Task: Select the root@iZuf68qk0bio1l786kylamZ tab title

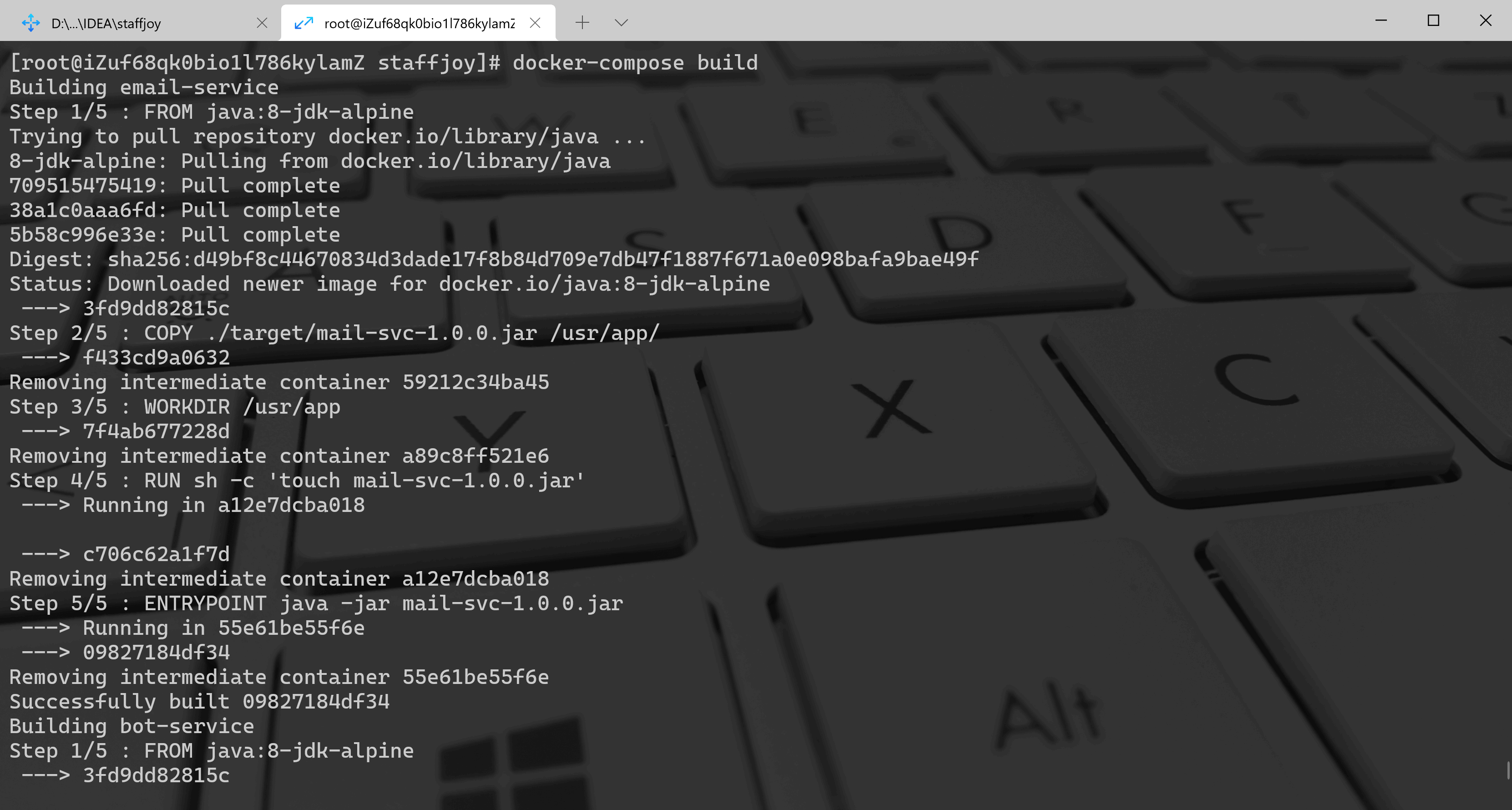Action: [419, 23]
